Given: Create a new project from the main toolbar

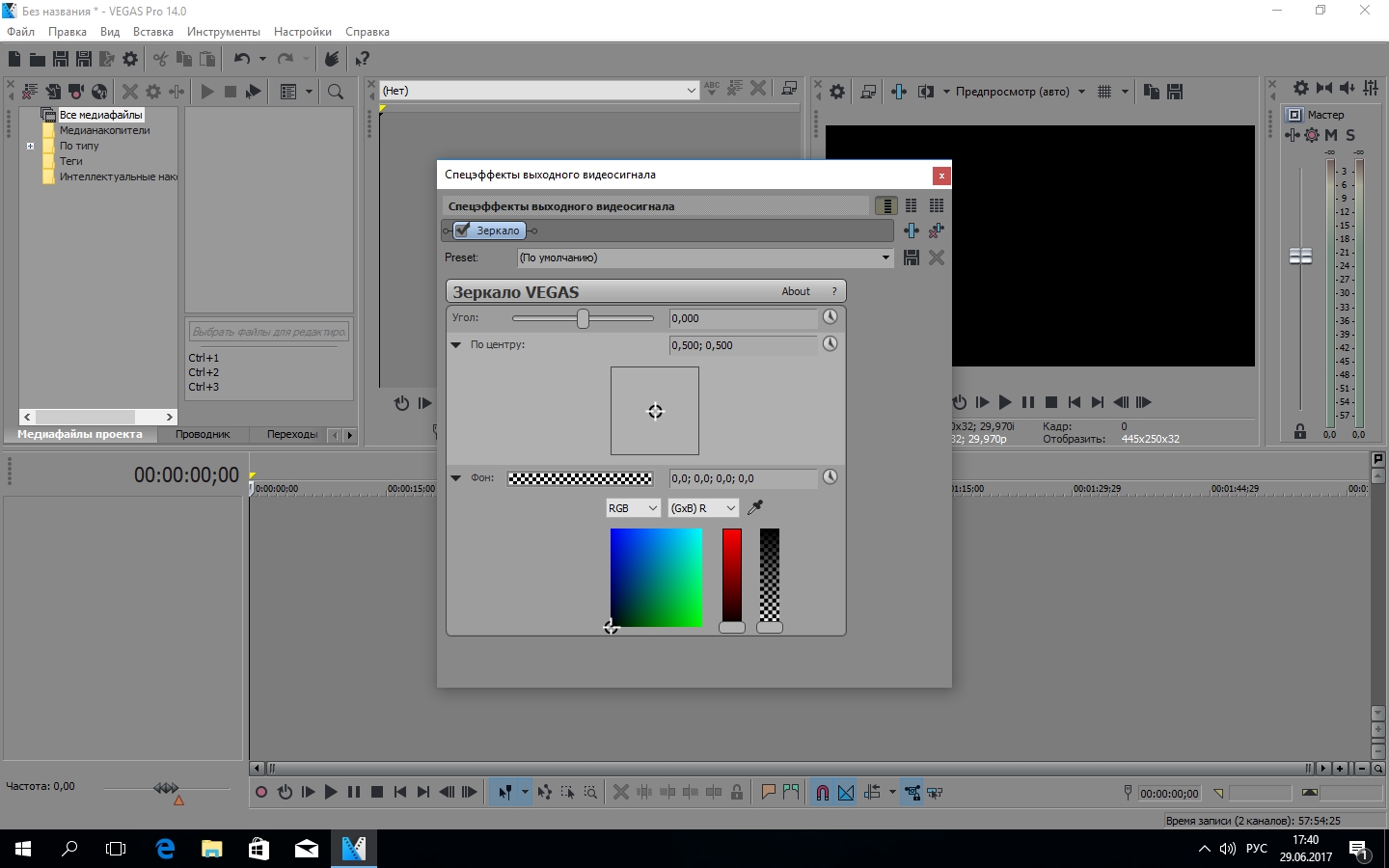Looking at the screenshot, I should pos(14,59).
